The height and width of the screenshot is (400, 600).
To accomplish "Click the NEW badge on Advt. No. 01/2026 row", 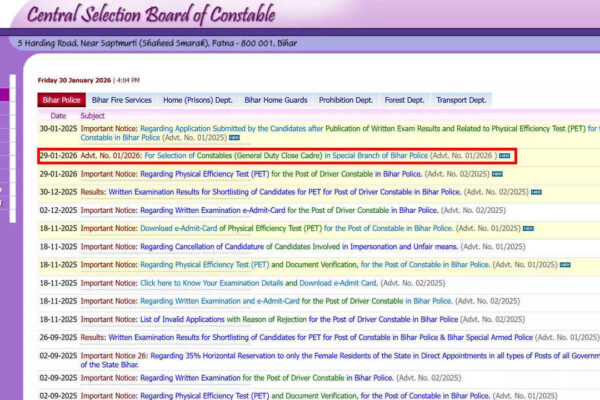I will click(504, 156).
